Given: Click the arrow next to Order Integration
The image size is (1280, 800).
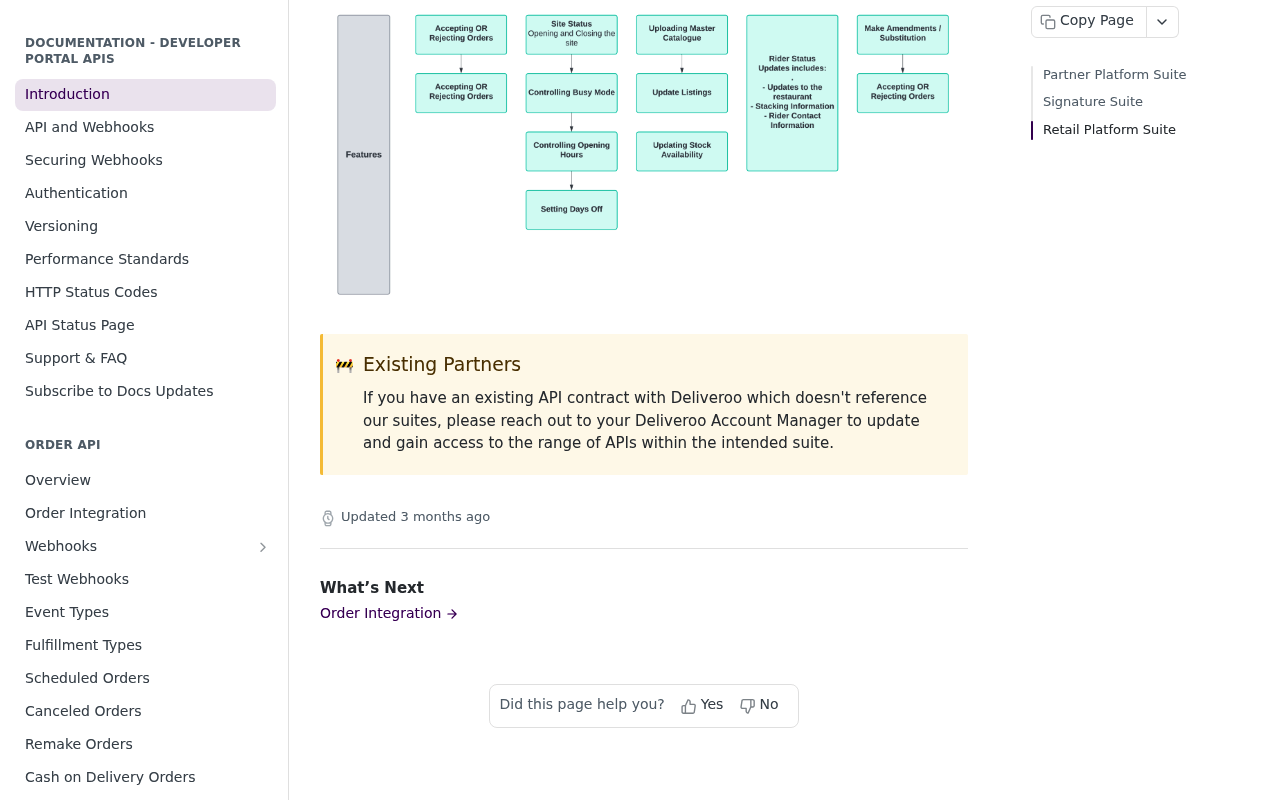Looking at the screenshot, I should click(452, 614).
